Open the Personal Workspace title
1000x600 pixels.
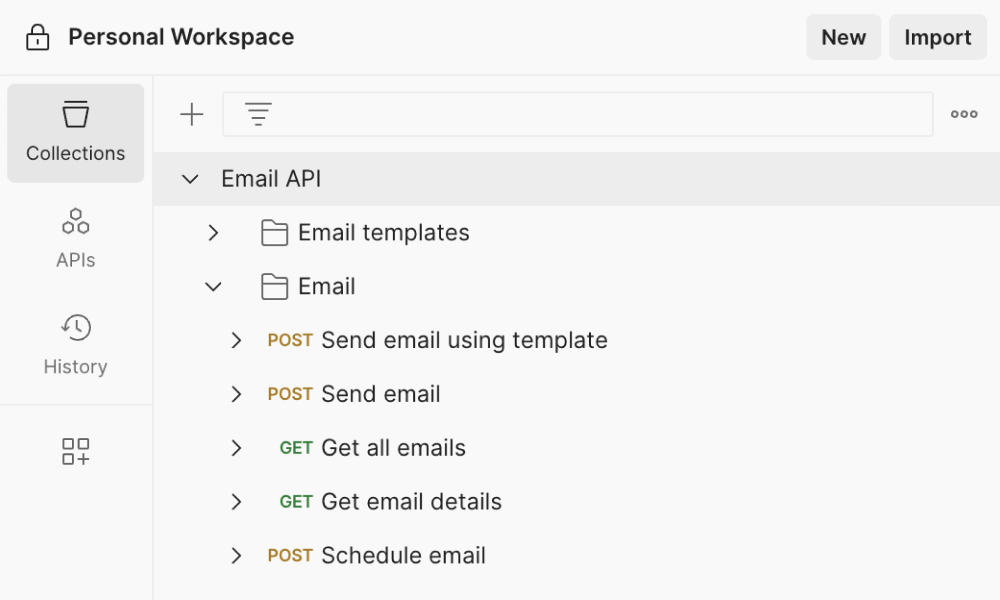[x=180, y=37]
